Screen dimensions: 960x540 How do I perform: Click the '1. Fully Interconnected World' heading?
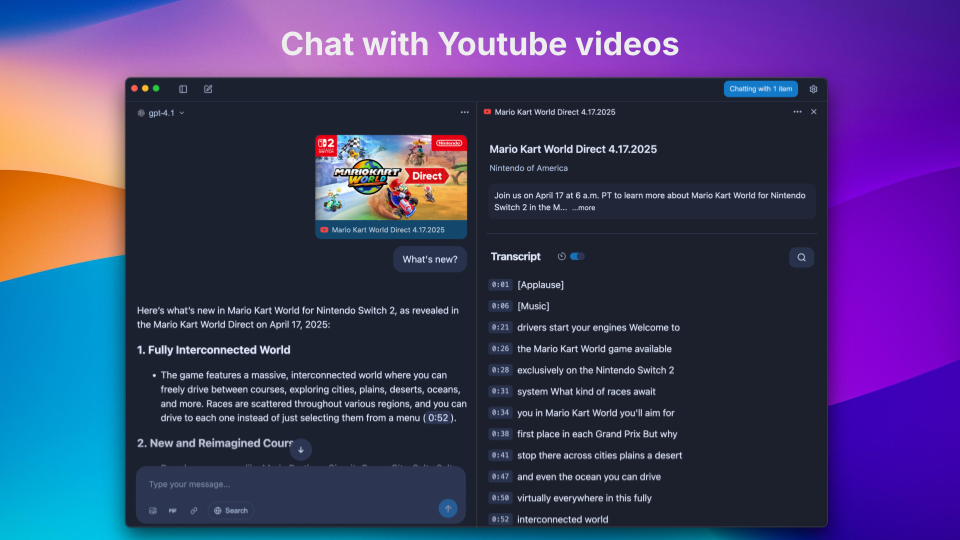(x=214, y=350)
